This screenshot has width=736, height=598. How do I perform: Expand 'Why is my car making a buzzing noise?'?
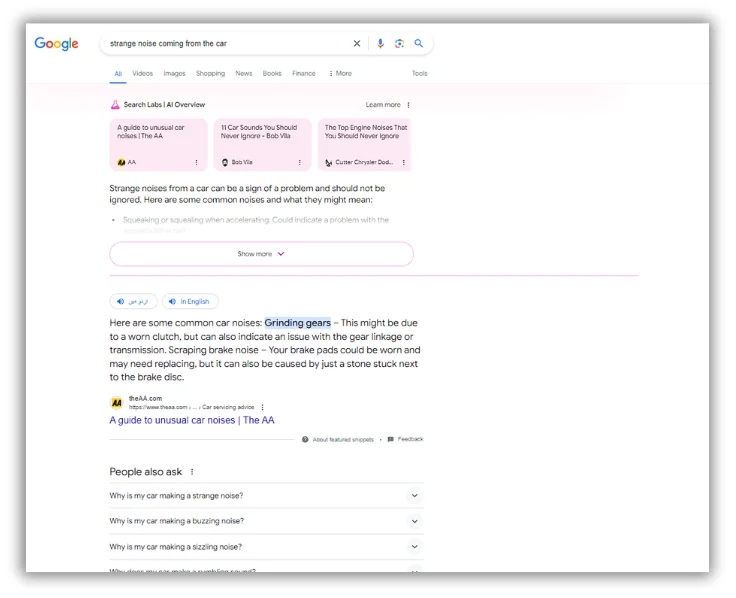pyautogui.click(x=266, y=521)
